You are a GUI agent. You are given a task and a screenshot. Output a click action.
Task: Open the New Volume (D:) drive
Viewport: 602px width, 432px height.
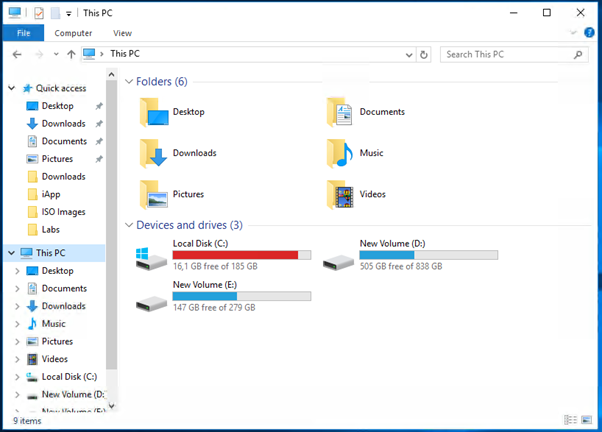tap(339, 258)
